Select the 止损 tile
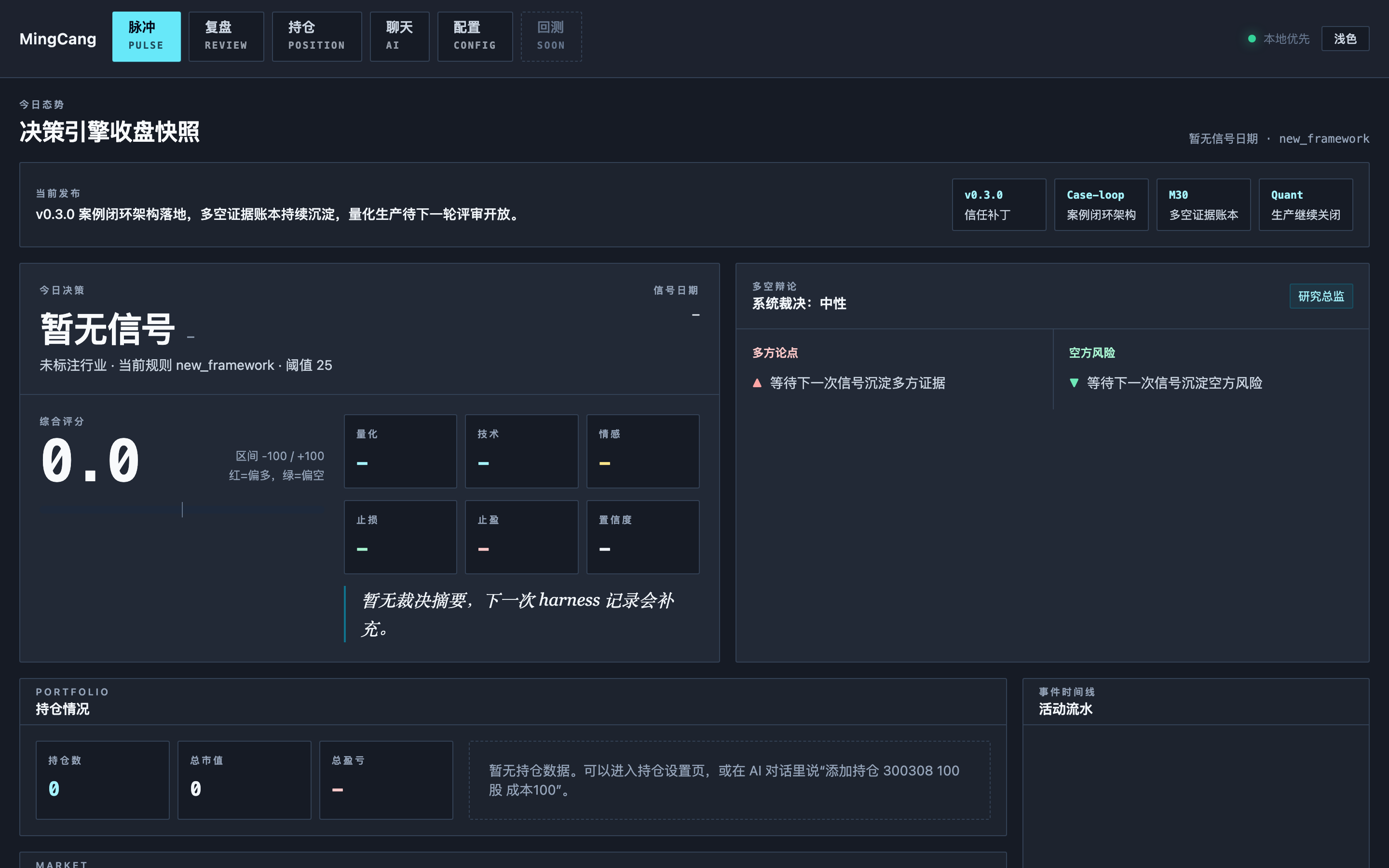The width and height of the screenshot is (1389, 868). [x=400, y=537]
